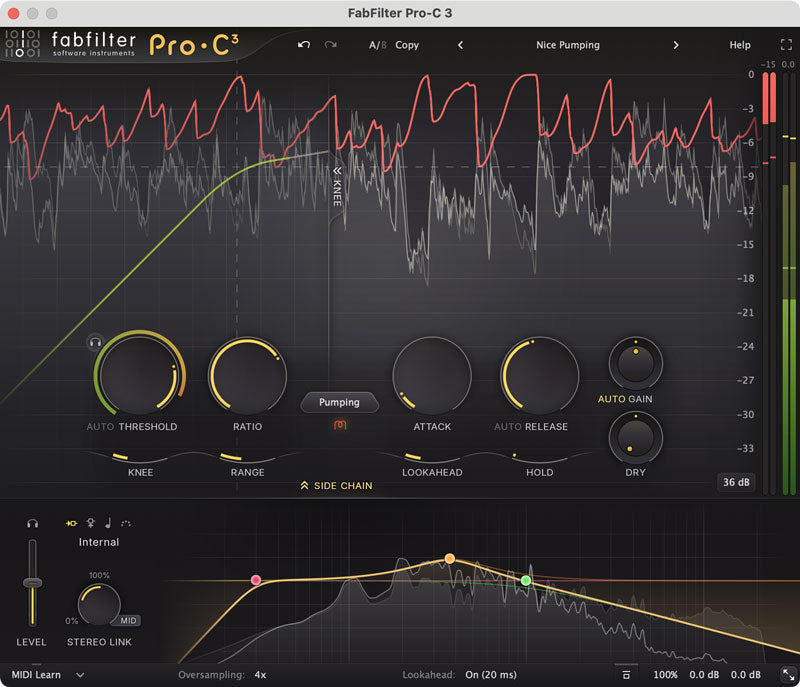The image size is (800, 687).
Task: Toggle the MID stereo link mode button
Action: point(129,620)
